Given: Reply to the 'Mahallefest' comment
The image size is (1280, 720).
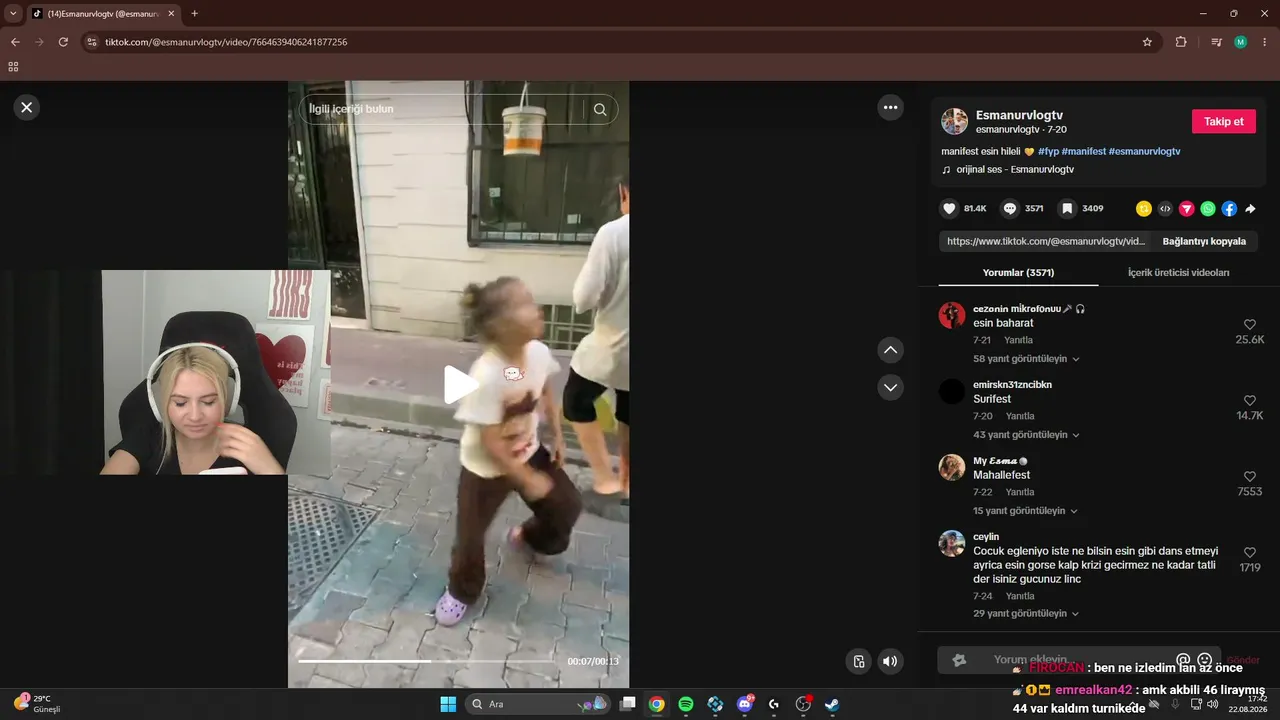Looking at the screenshot, I should tap(1020, 492).
